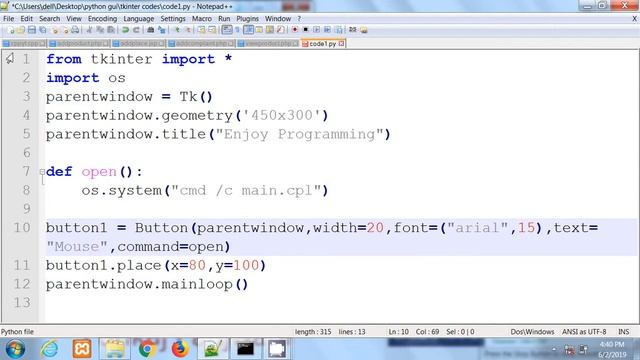Click the INS indicator in status bar

tap(623, 332)
